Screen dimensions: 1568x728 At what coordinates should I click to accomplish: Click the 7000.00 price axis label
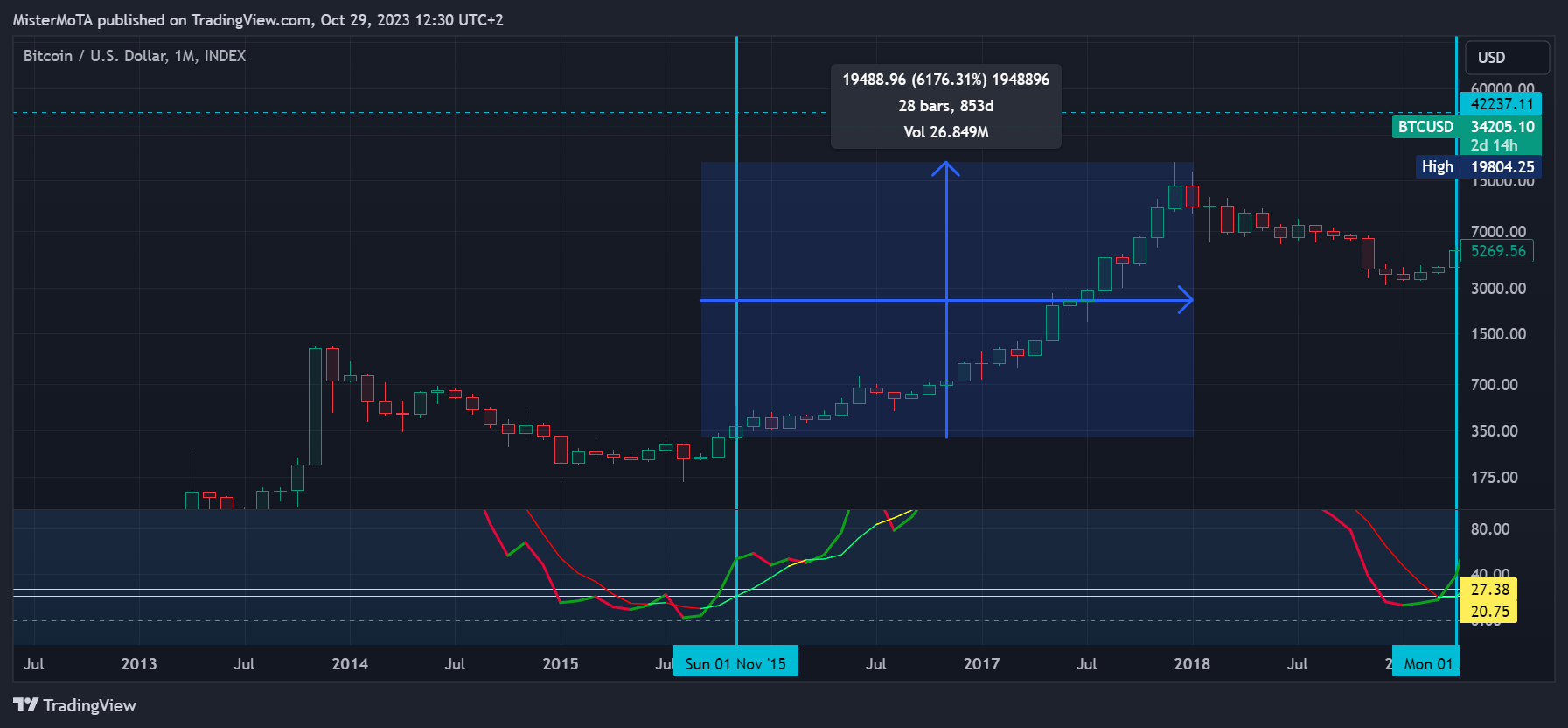click(1498, 232)
